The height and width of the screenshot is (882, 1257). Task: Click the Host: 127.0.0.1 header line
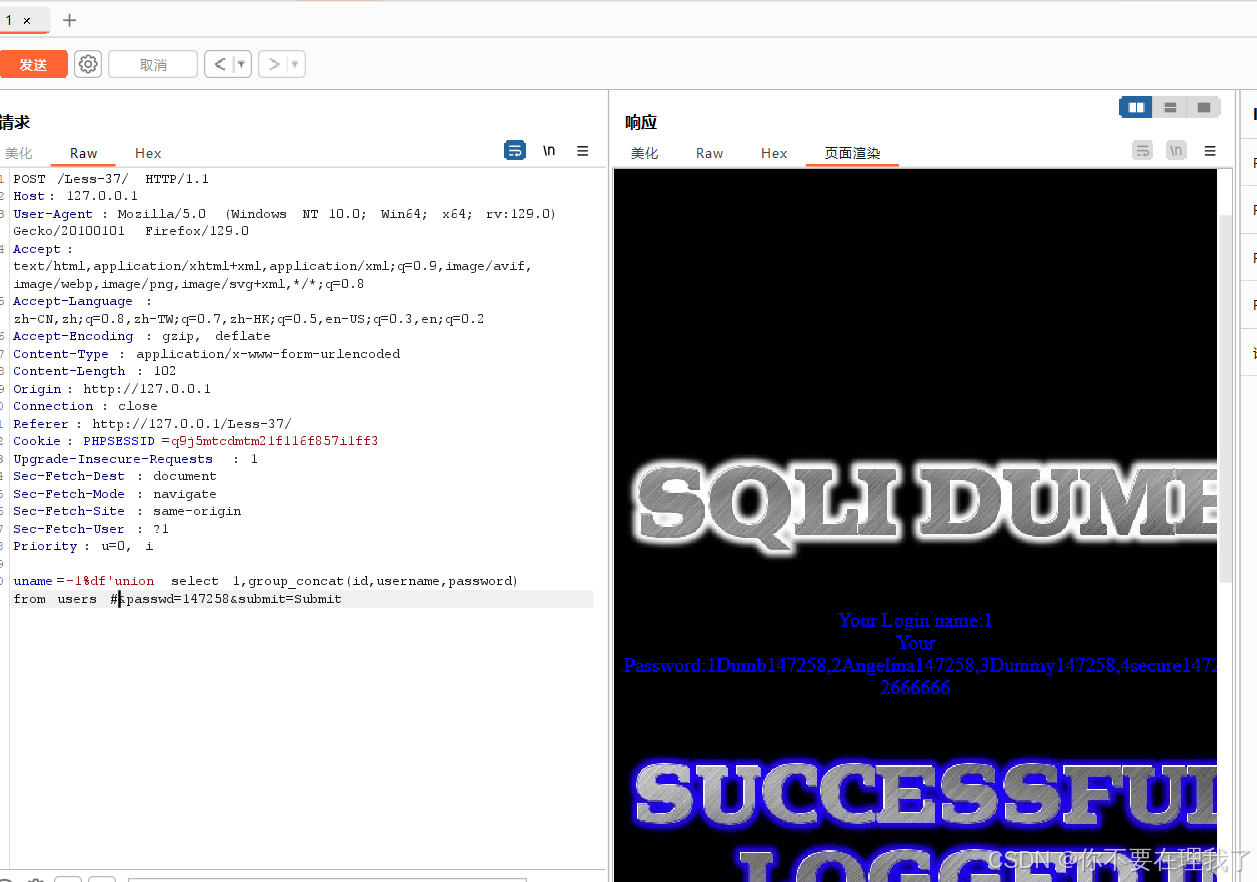click(x=76, y=196)
